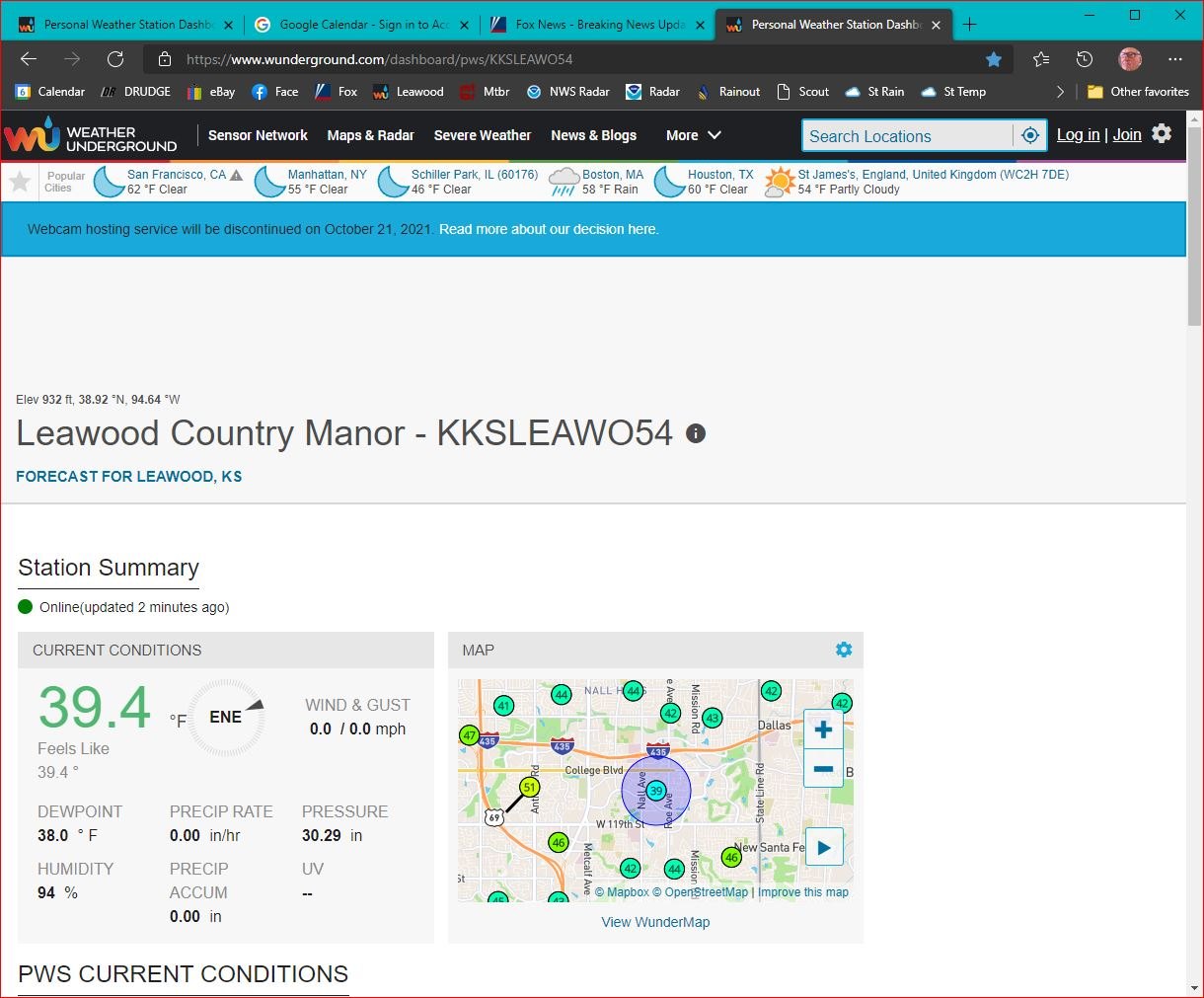This screenshot has width=1204, height=998.
Task: Expand more bookmarks chevron
Action: tap(1061, 92)
